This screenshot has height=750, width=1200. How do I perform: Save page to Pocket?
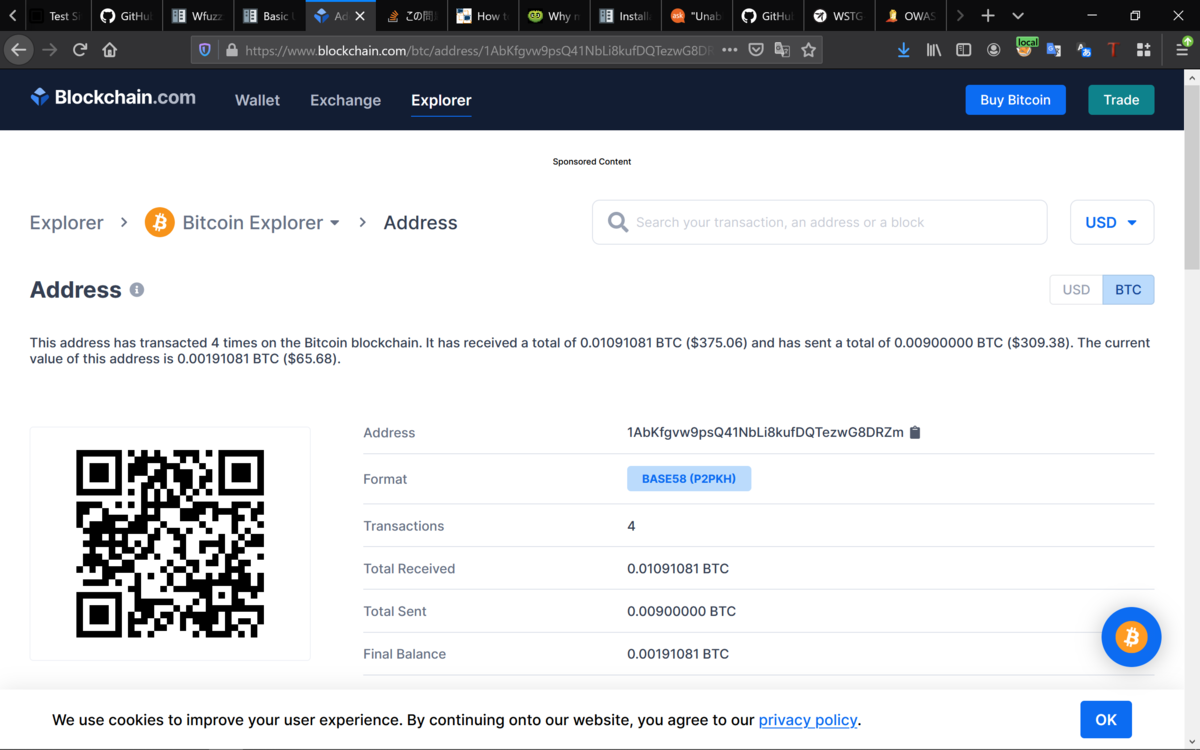[x=756, y=50]
